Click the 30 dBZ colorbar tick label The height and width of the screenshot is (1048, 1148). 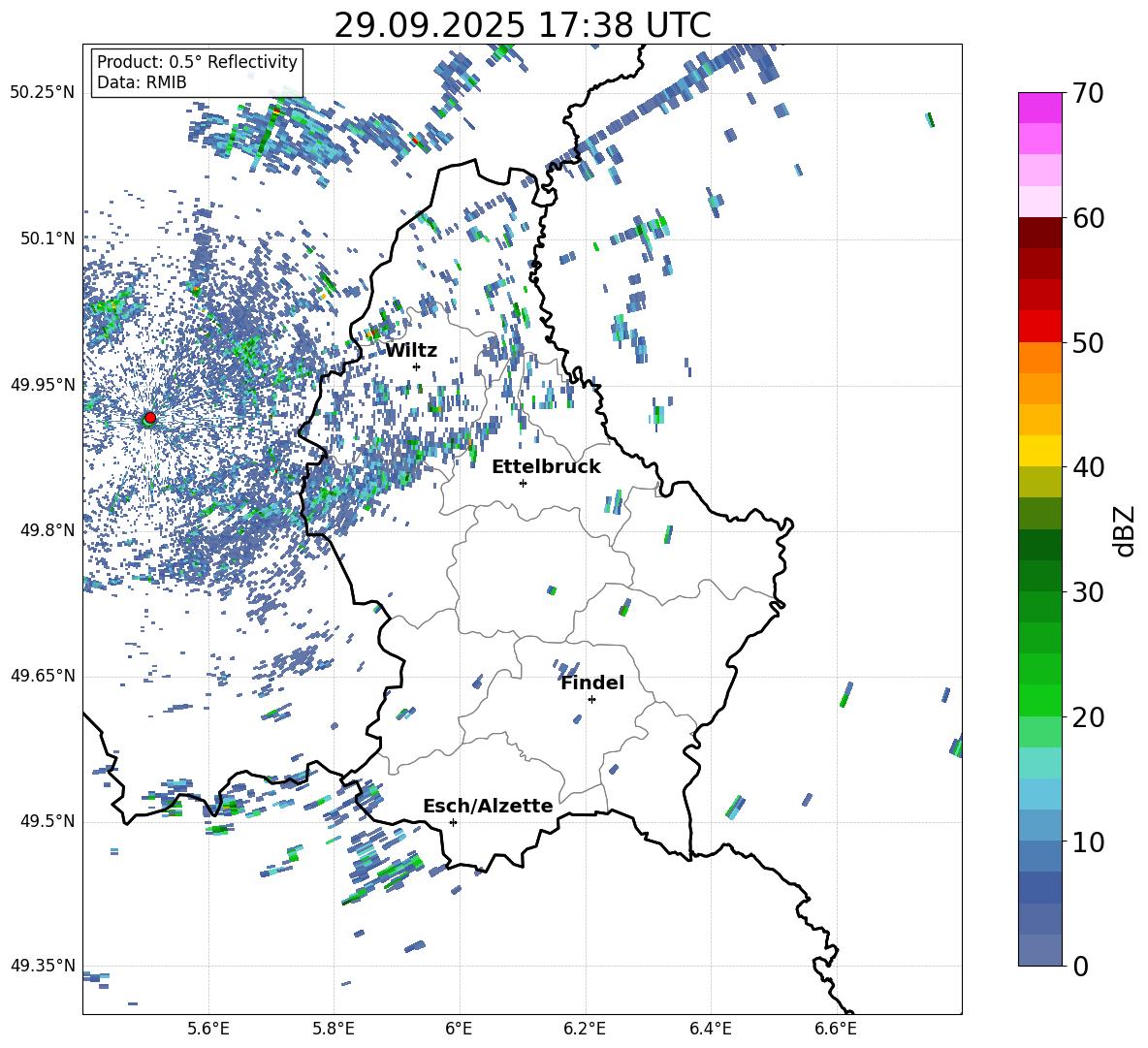(1088, 591)
